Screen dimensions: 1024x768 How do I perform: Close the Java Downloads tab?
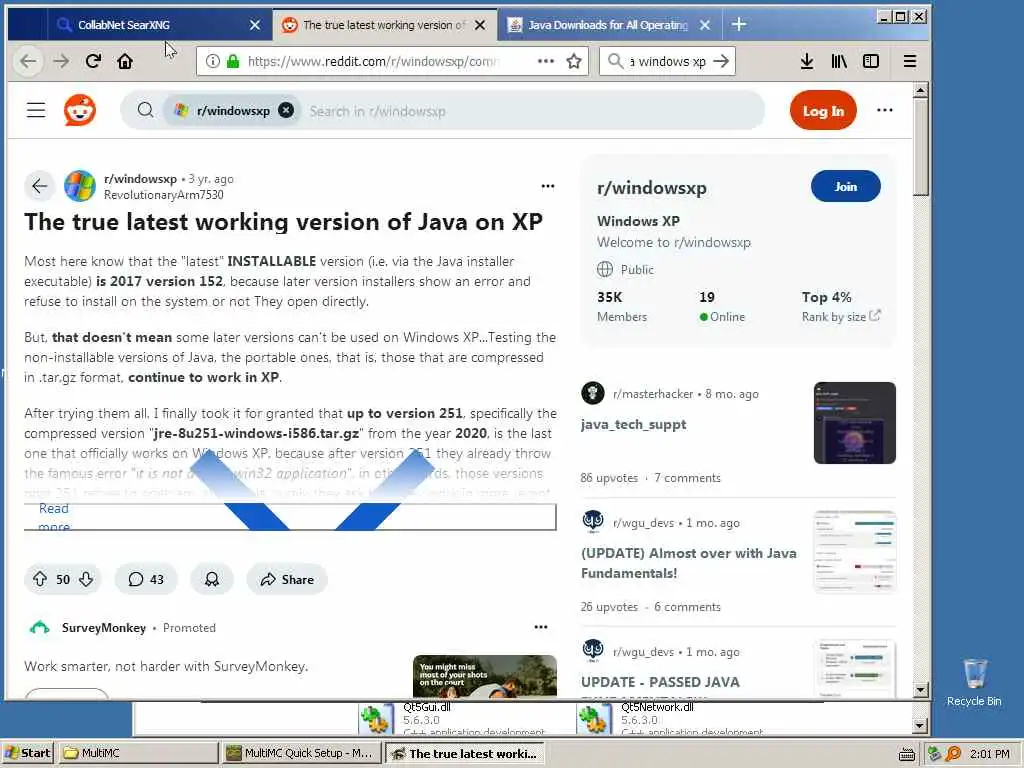coord(705,25)
